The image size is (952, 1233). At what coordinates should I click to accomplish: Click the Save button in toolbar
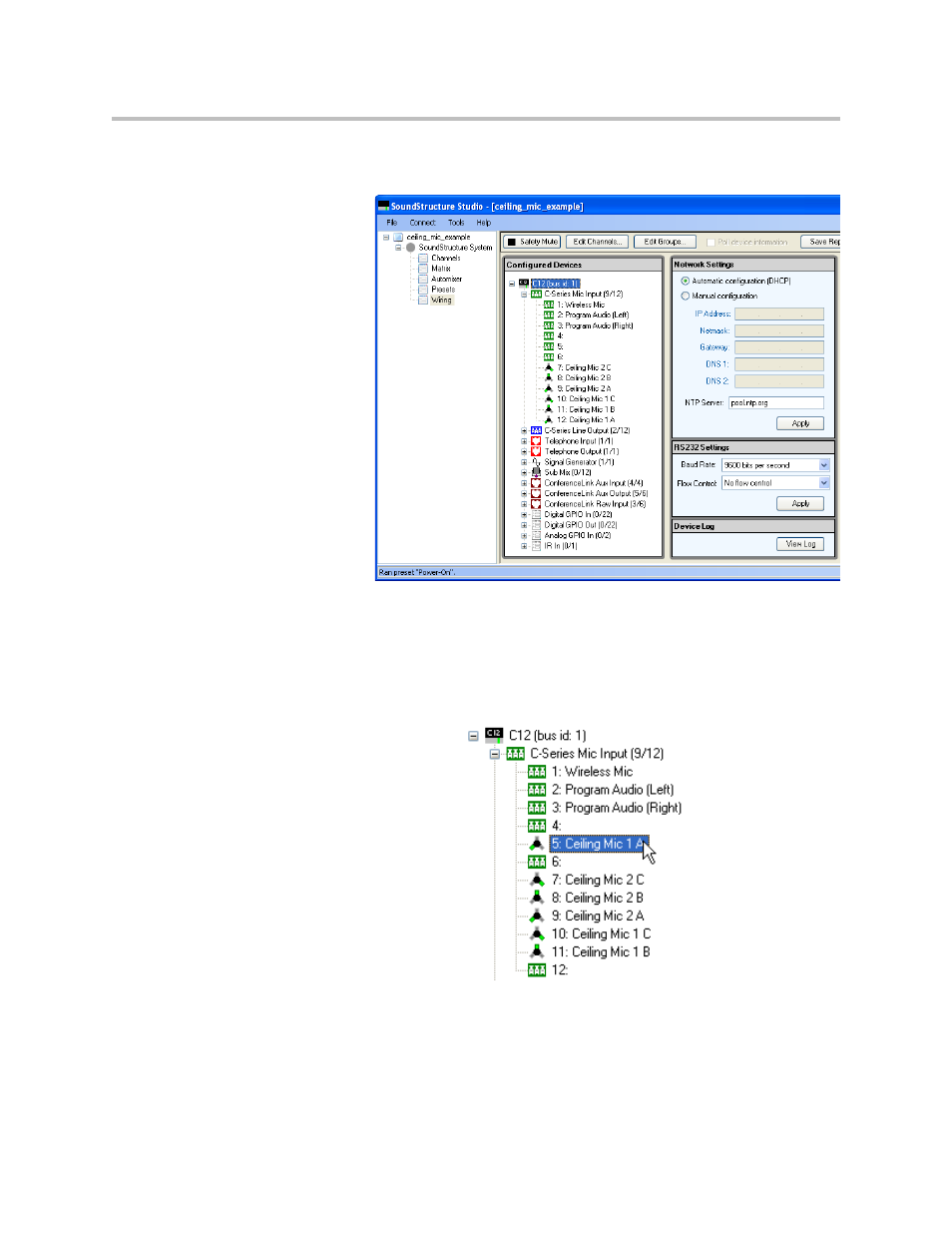point(820,242)
